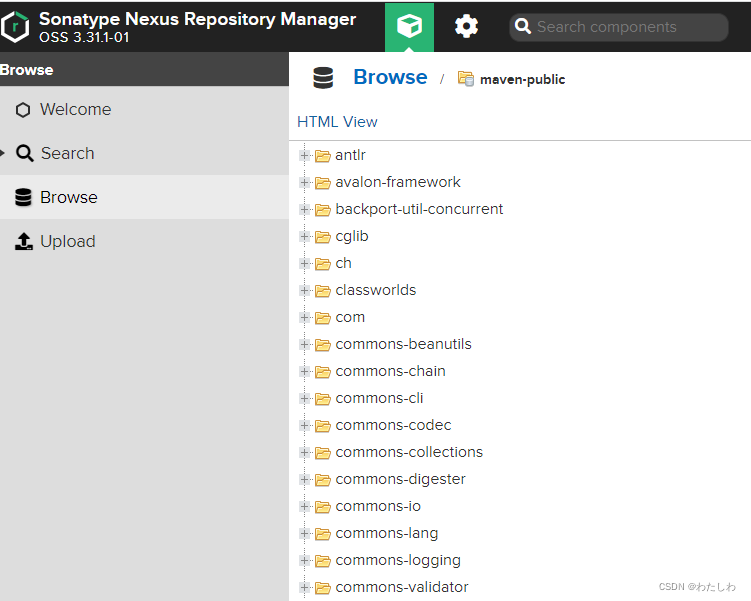
Task: Click the maven-public breadcrumb
Action: pos(523,79)
